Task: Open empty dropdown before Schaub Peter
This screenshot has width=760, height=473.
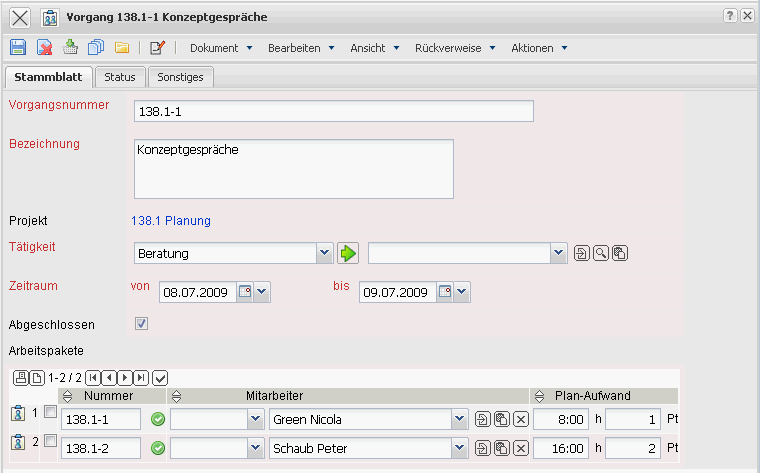Action: click(x=255, y=448)
